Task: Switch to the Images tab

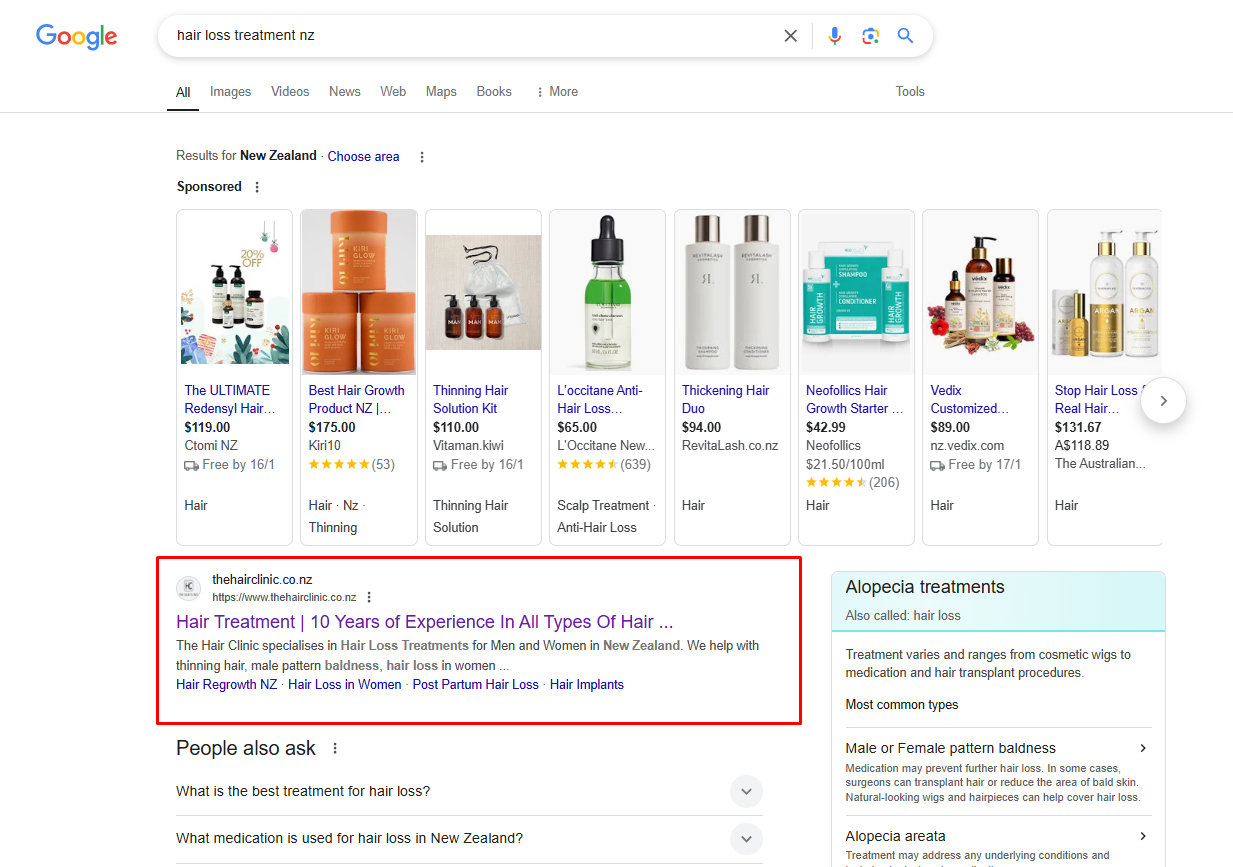Action: click(x=230, y=91)
